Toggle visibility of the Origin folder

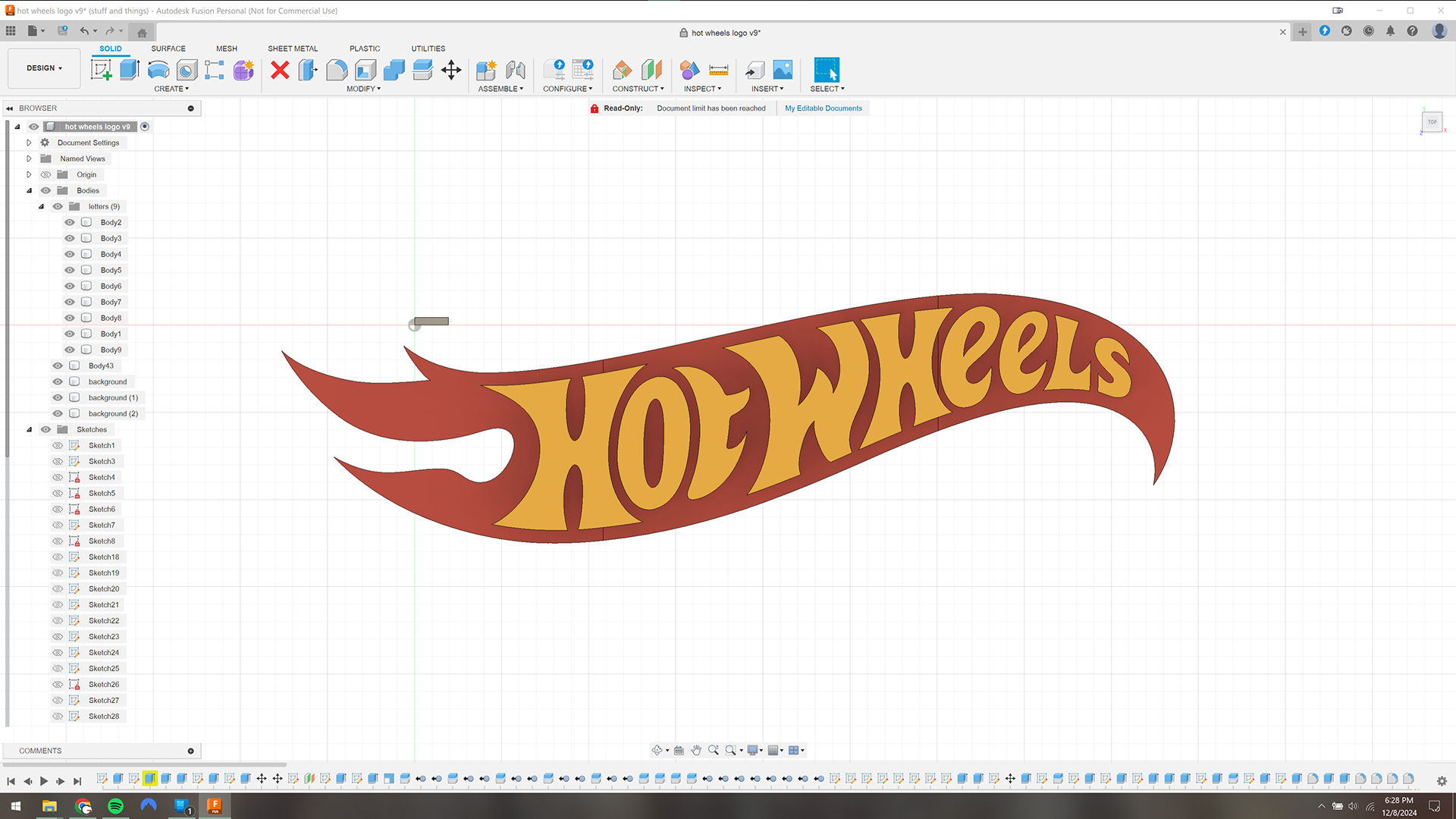[45, 174]
